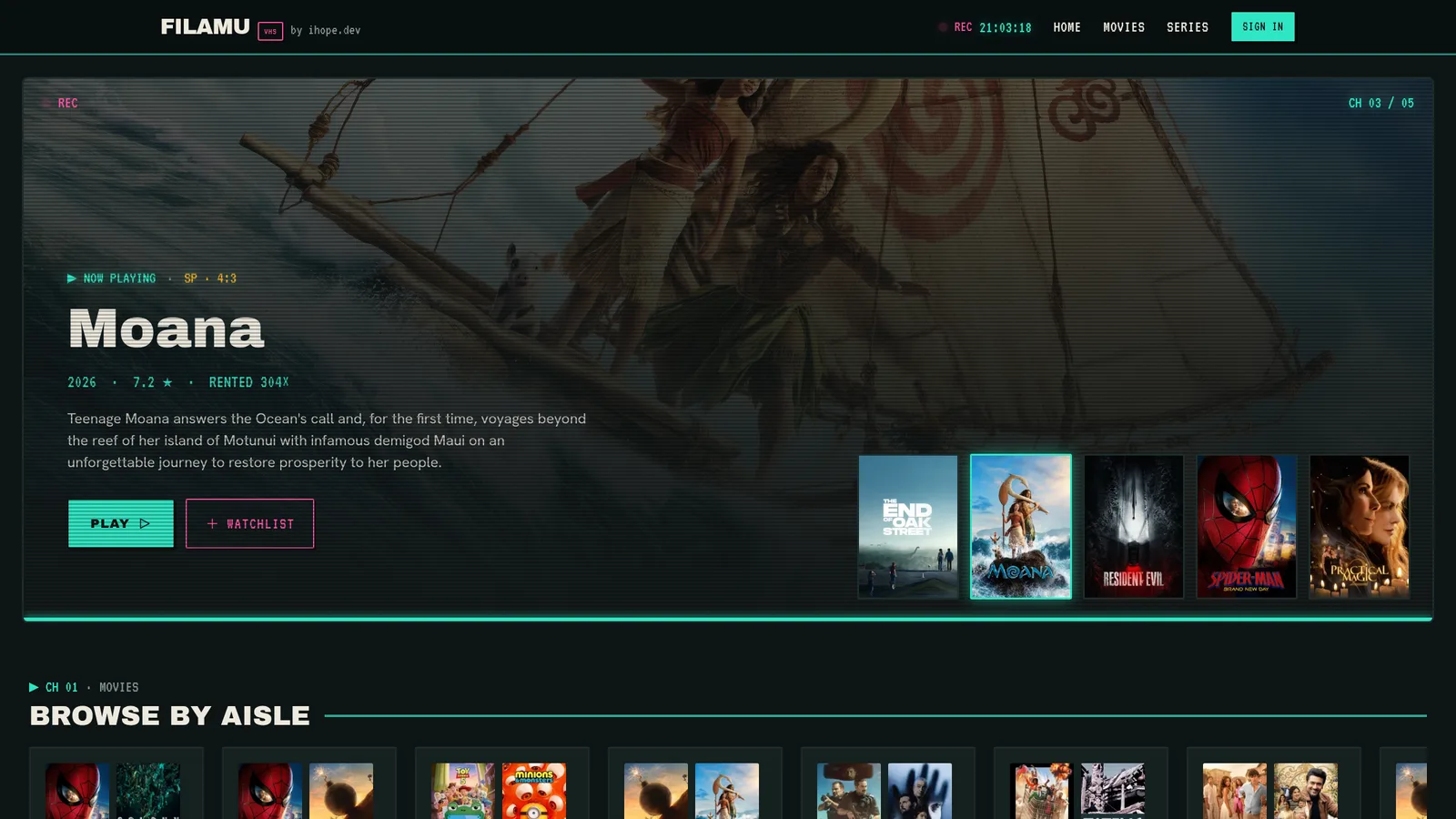Click the 2026 release year
The image size is (1456, 819).
pos(82,382)
